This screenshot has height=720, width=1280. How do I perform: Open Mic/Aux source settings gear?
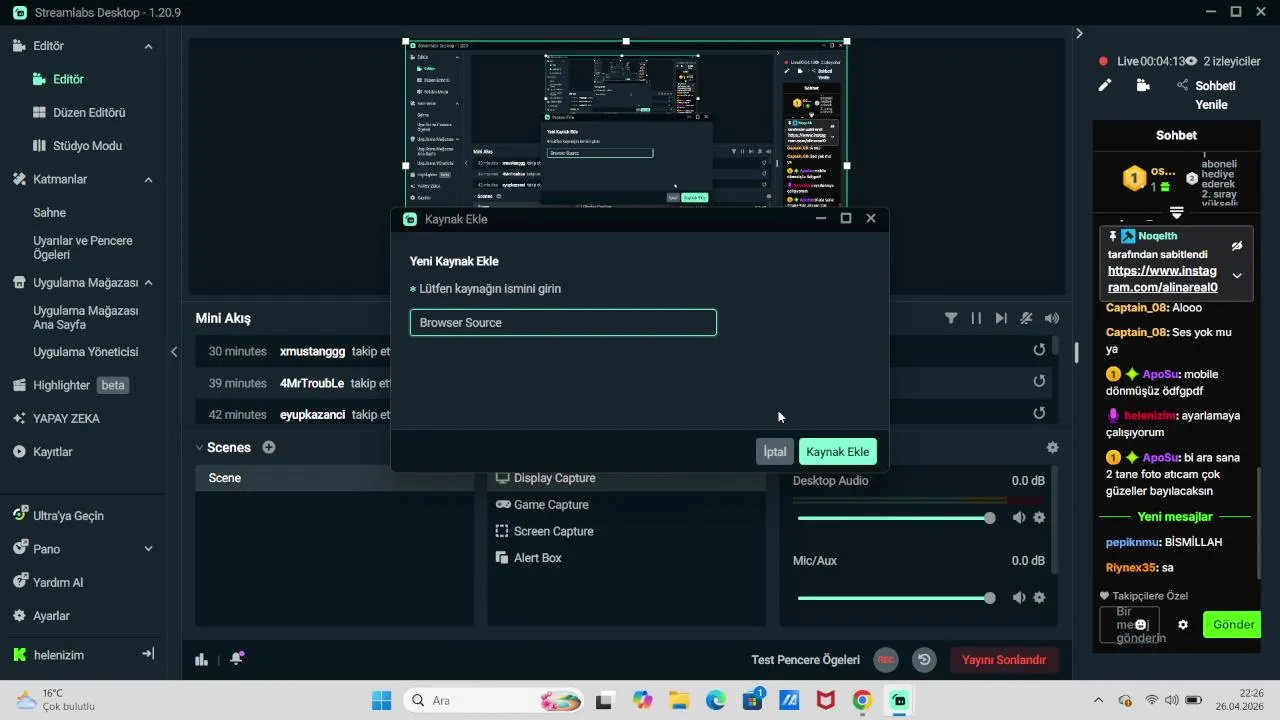point(1039,598)
